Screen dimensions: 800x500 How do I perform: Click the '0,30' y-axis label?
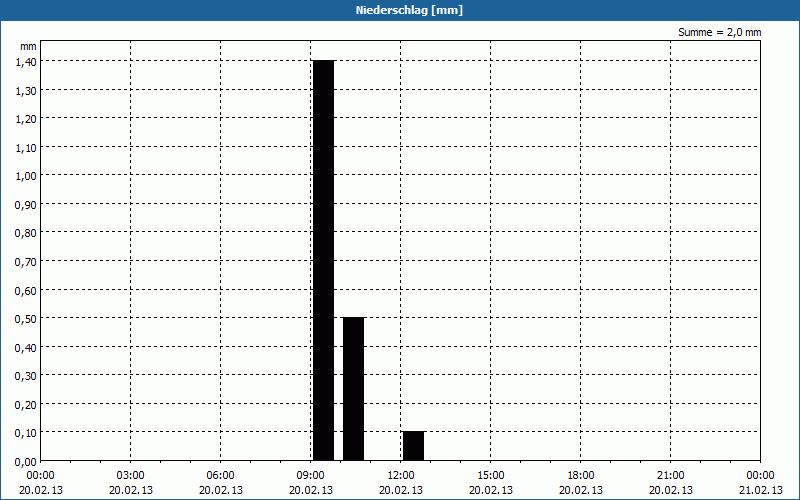point(26,377)
